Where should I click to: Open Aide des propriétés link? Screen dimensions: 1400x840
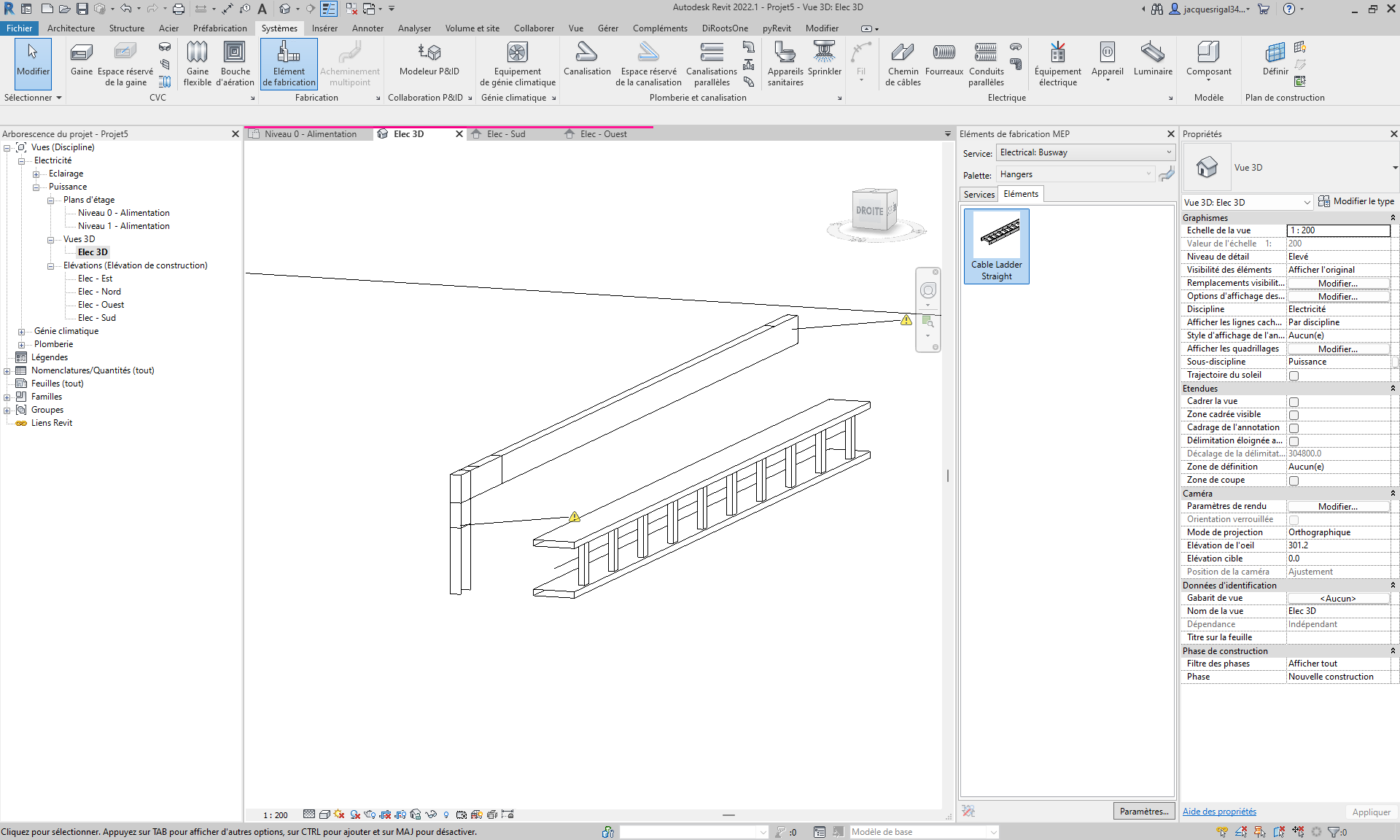[1218, 812]
